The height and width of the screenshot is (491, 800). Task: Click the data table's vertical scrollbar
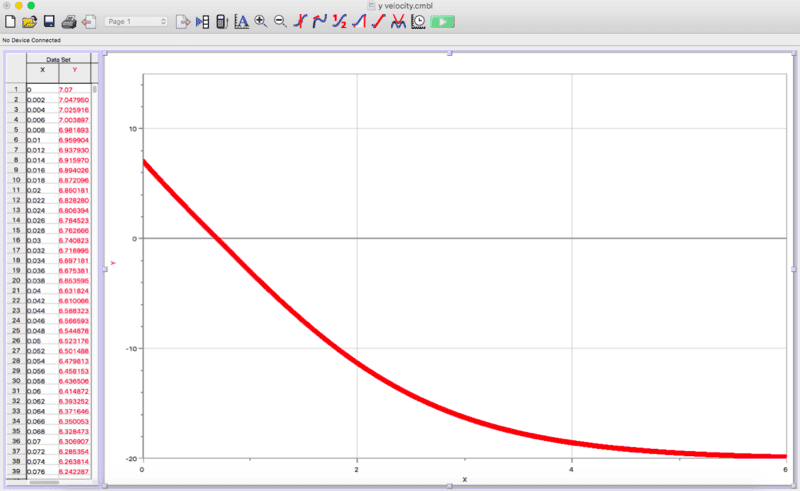tap(95, 200)
